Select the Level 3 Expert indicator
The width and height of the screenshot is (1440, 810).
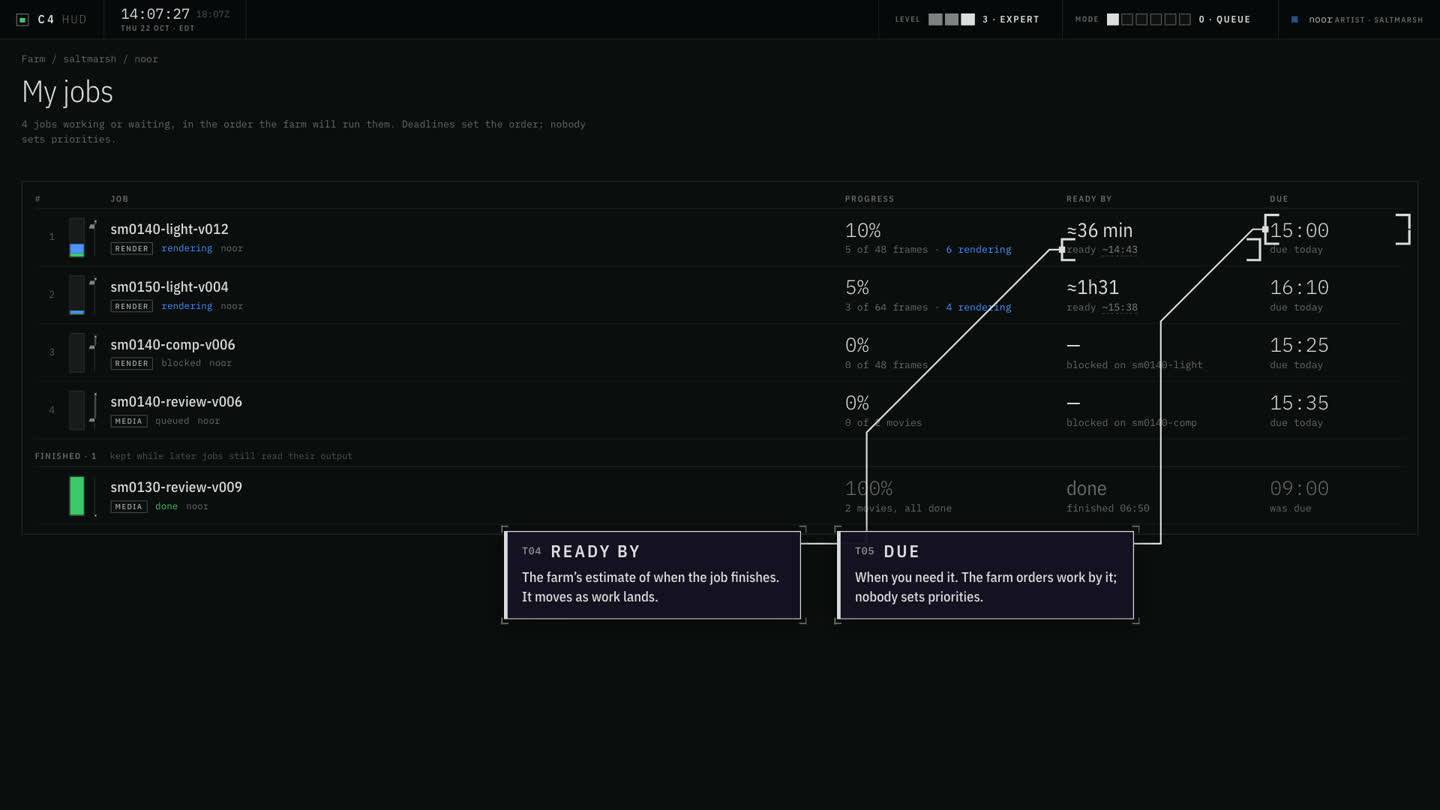967,20
